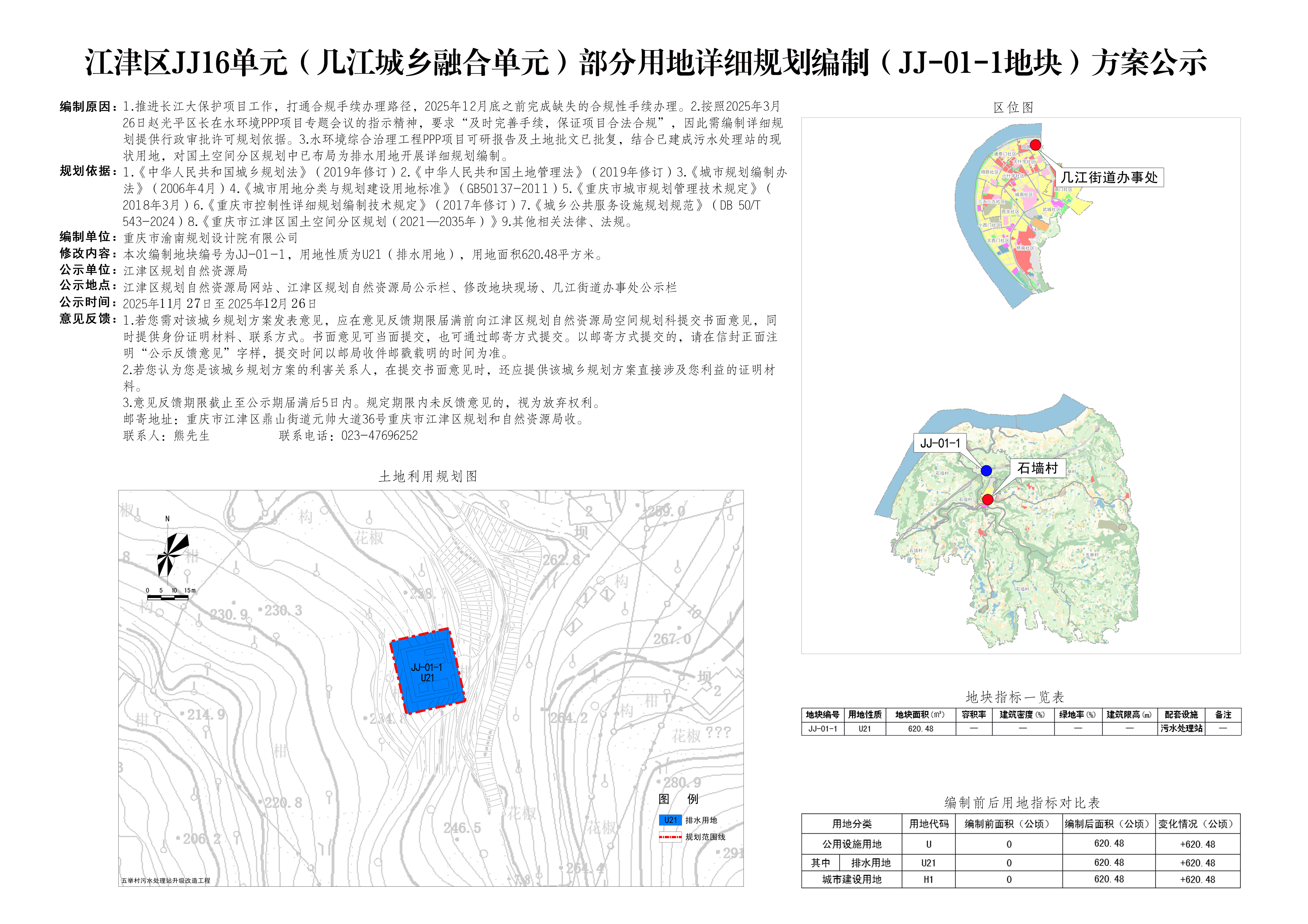The width and height of the screenshot is (1308, 924).
Task: Click the blue U21 排水用地 legend swatch
Action: [671, 820]
